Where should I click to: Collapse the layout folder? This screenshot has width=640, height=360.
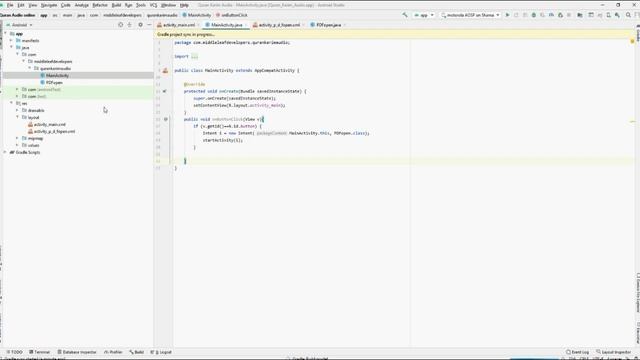click(x=18, y=117)
